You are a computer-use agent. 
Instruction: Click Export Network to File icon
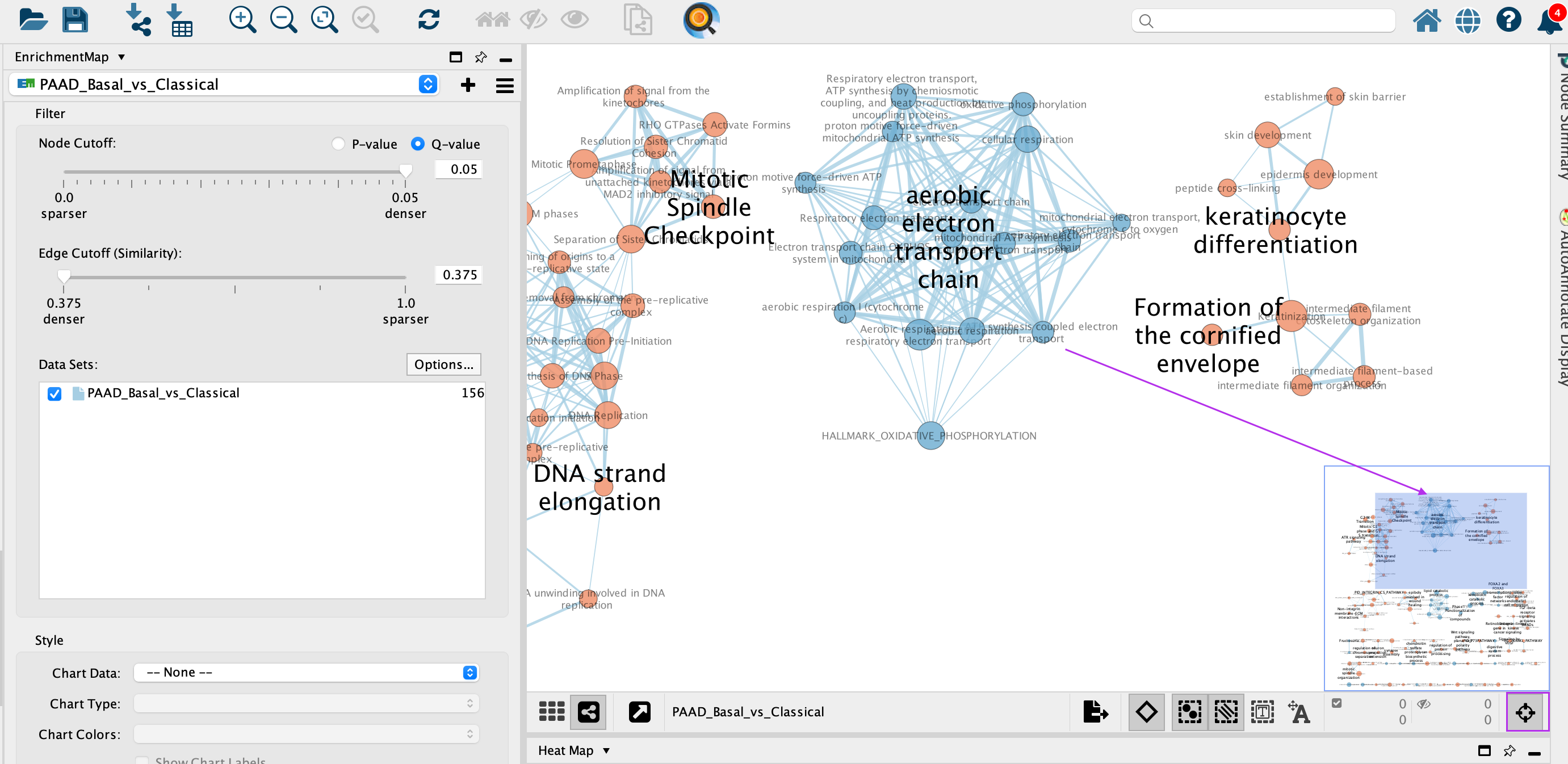[1095, 711]
